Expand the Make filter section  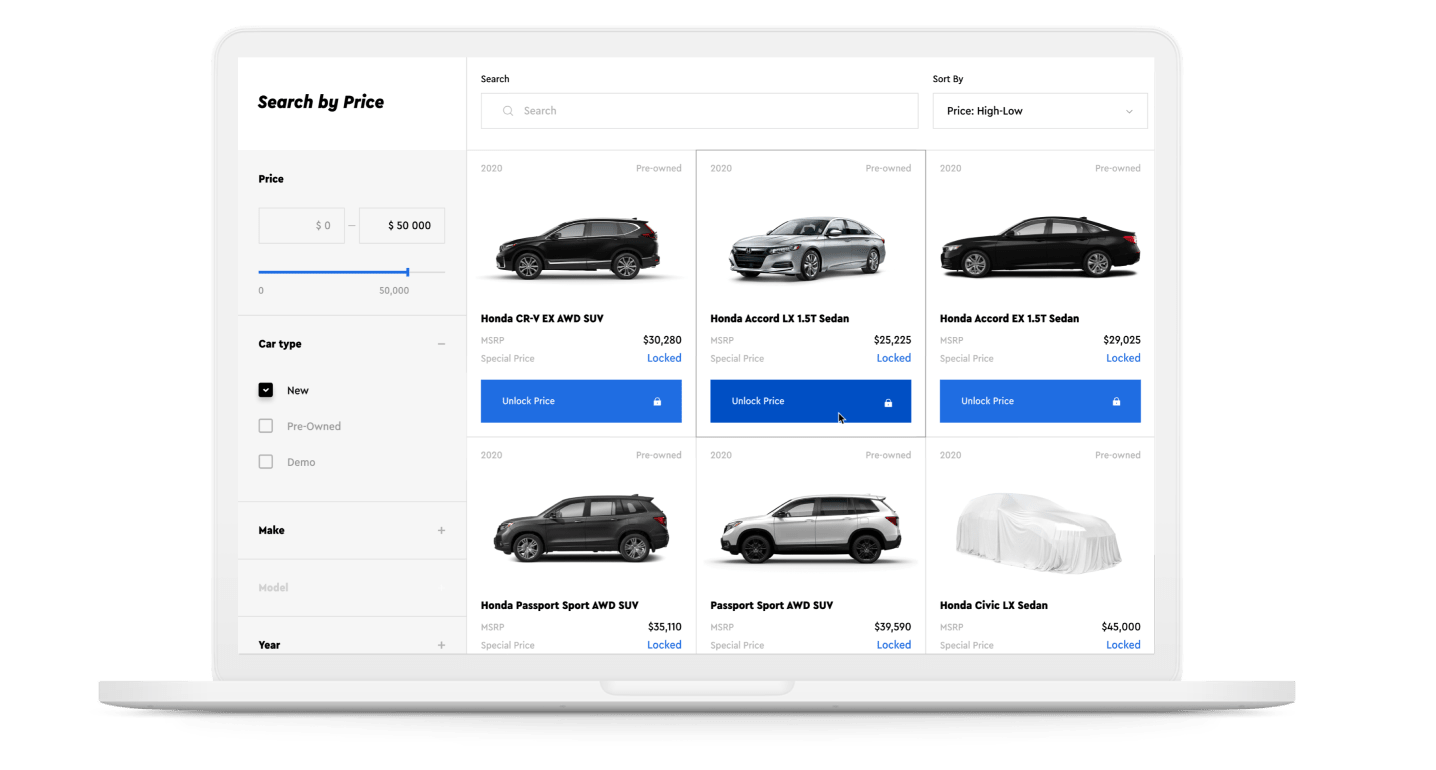tap(351, 530)
